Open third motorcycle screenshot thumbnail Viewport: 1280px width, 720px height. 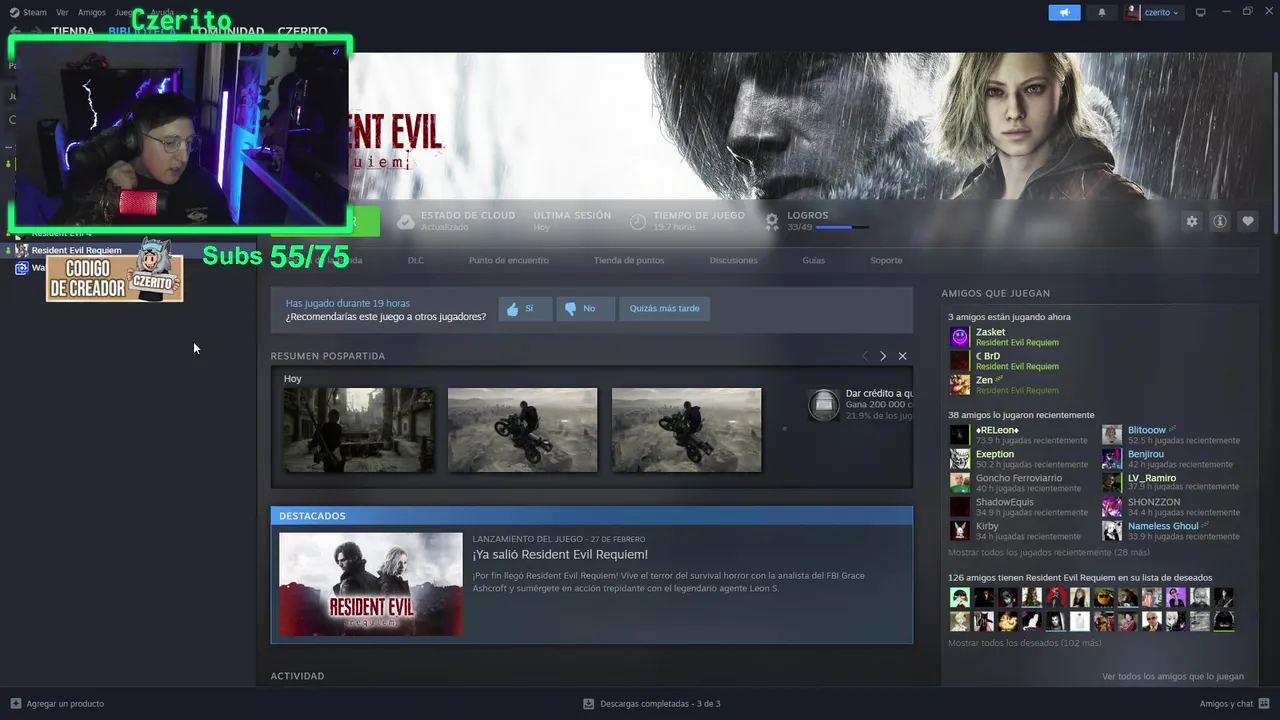click(686, 430)
